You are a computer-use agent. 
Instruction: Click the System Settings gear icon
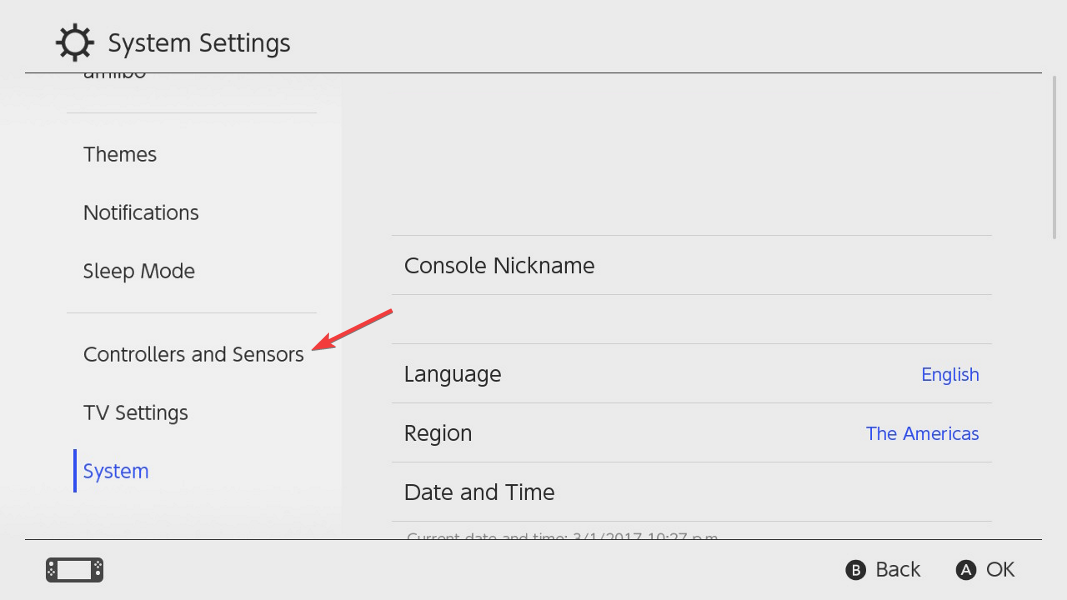[73, 43]
